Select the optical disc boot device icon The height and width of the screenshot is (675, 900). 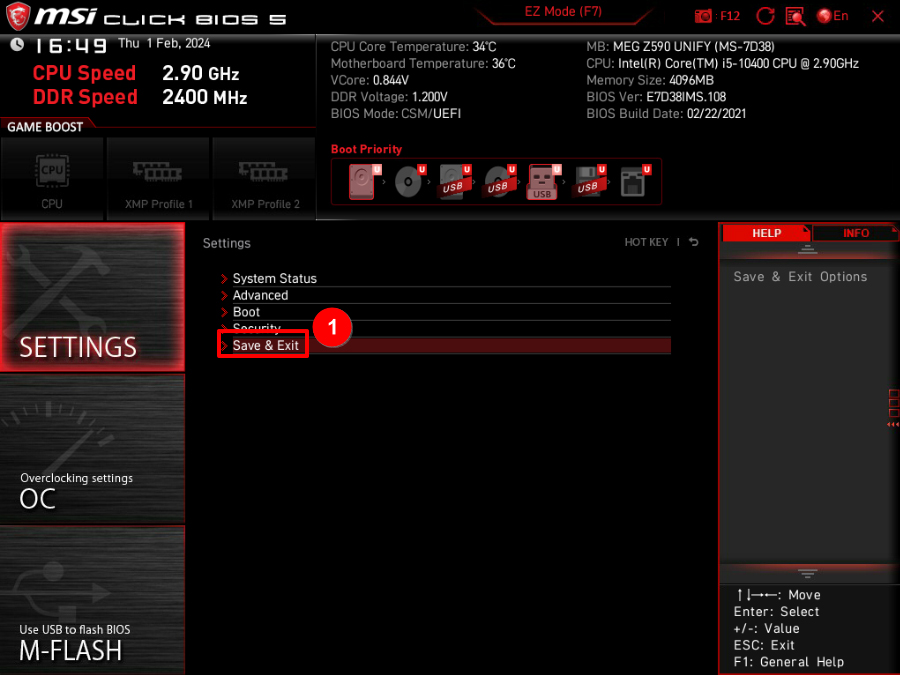coord(408,182)
